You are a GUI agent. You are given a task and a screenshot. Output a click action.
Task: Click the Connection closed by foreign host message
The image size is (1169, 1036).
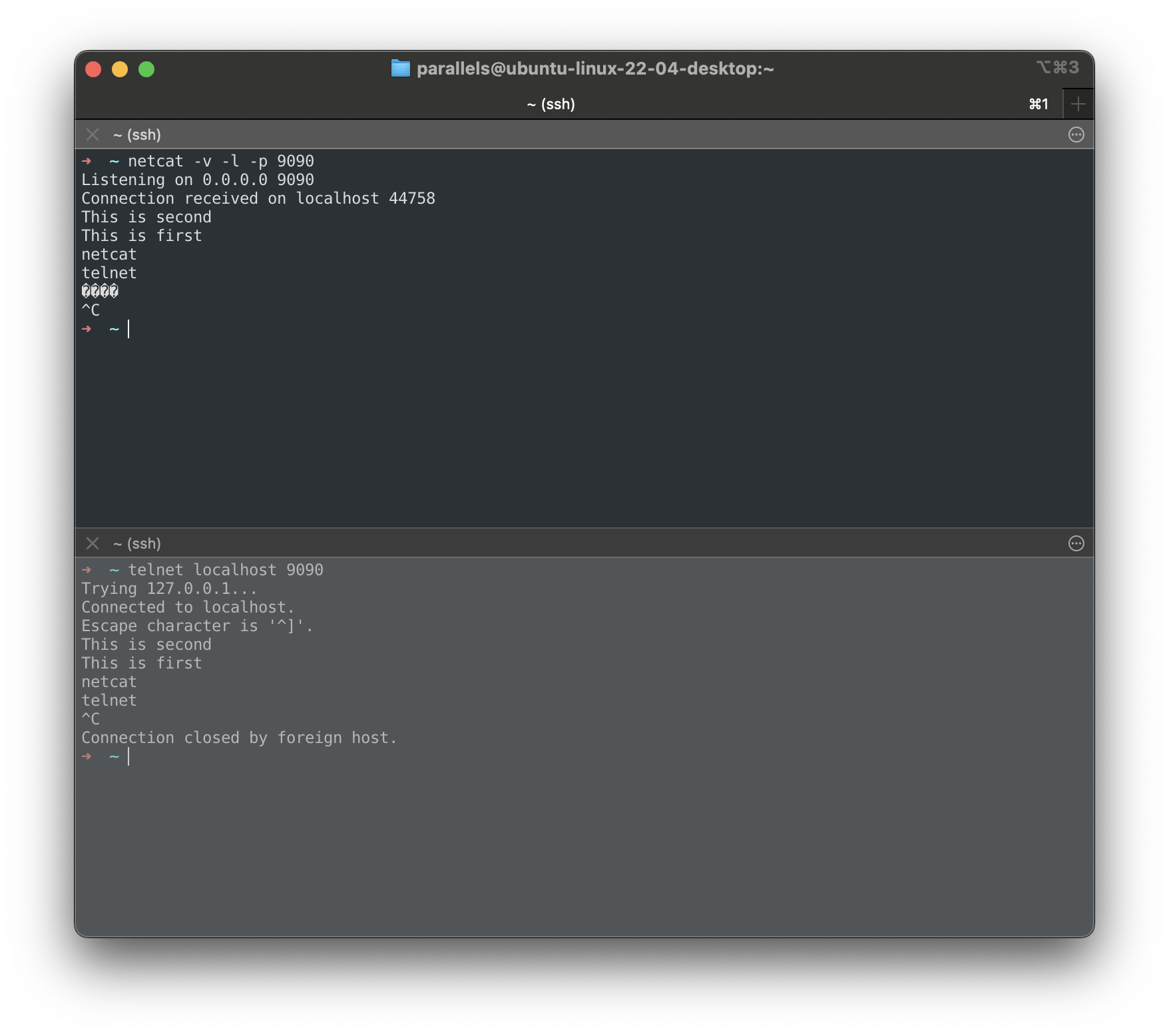(239, 737)
